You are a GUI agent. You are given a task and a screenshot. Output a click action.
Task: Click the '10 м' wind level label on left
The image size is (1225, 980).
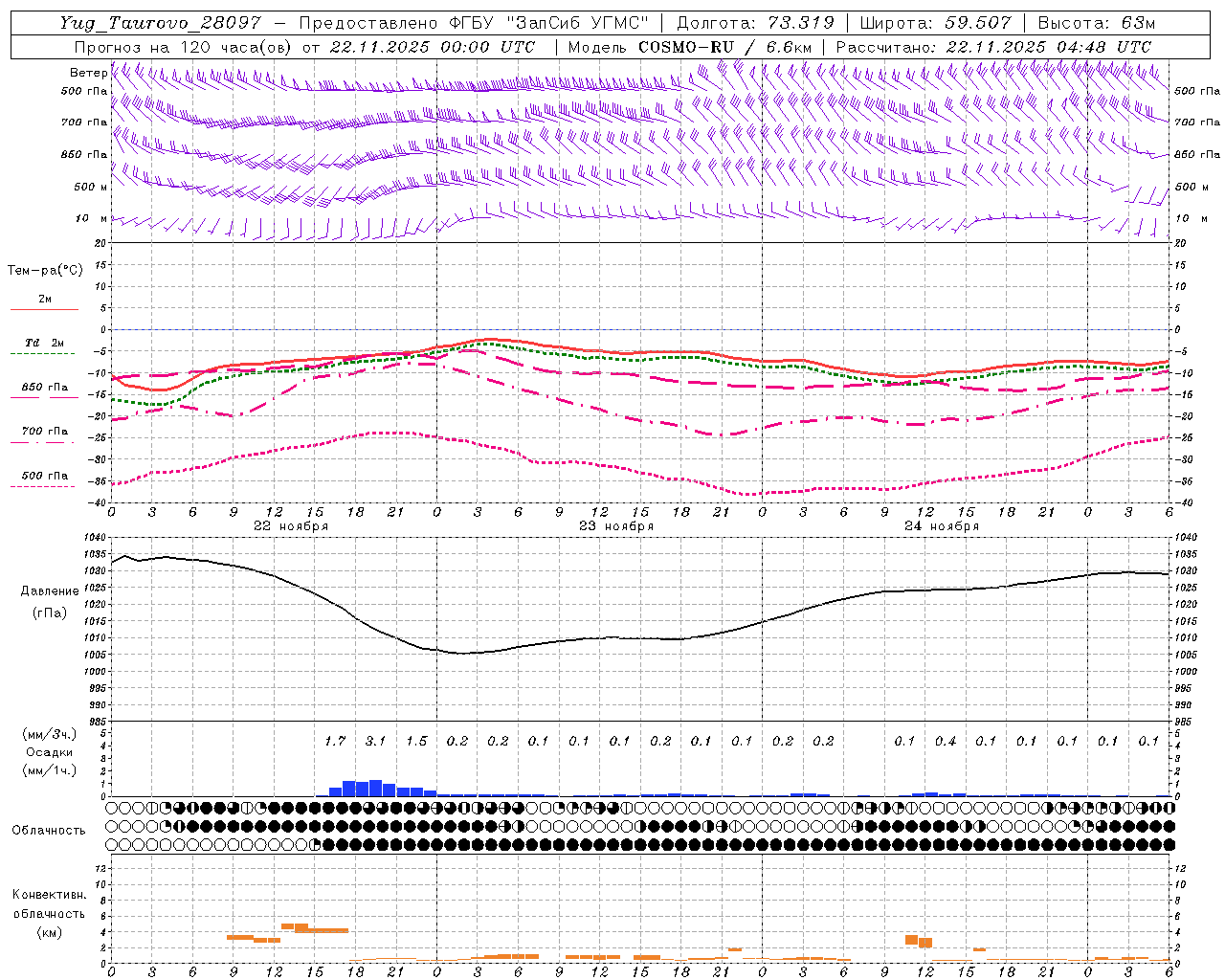tap(92, 219)
